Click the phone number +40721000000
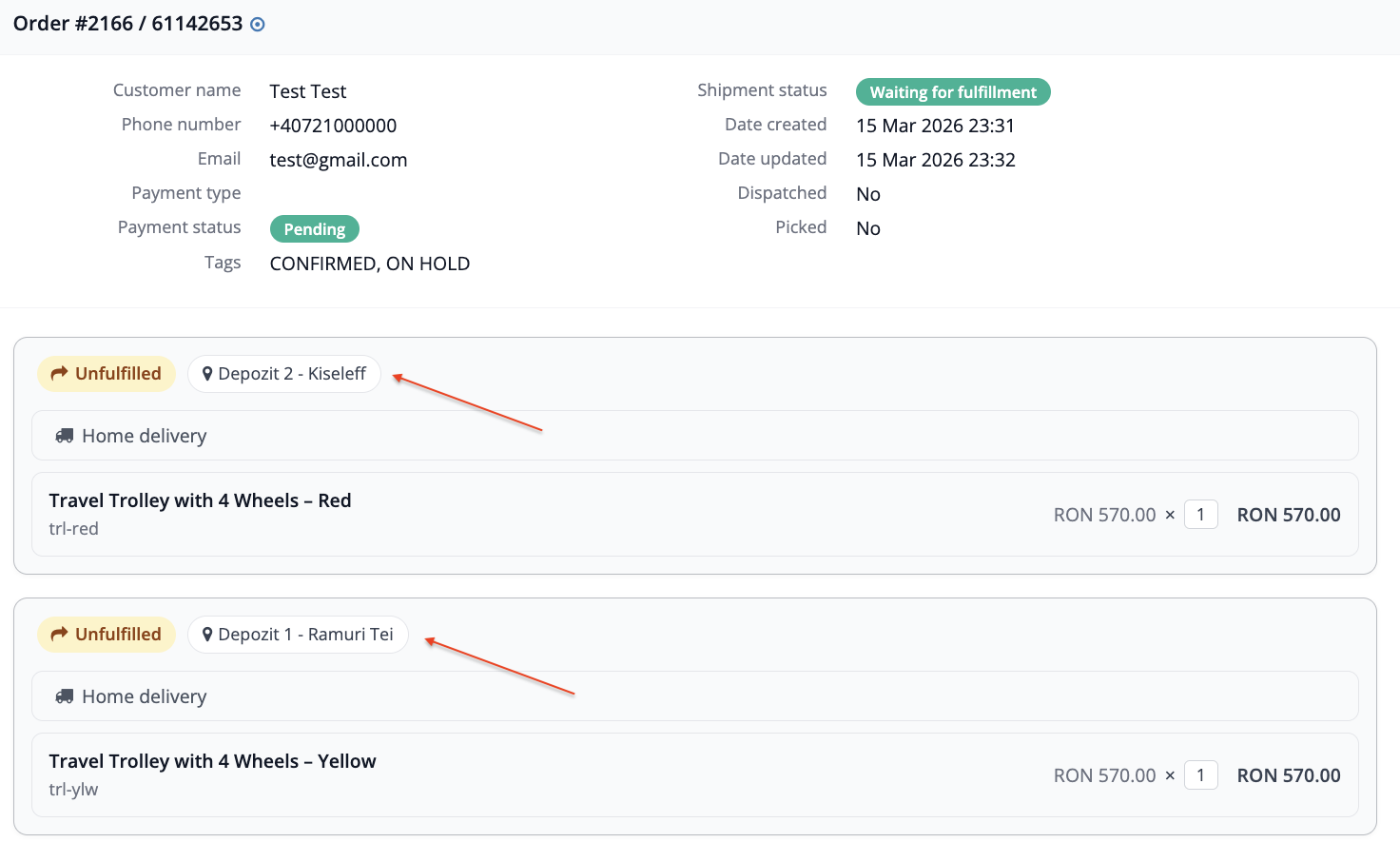The height and width of the screenshot is (862, 1400). coord(333,126)
